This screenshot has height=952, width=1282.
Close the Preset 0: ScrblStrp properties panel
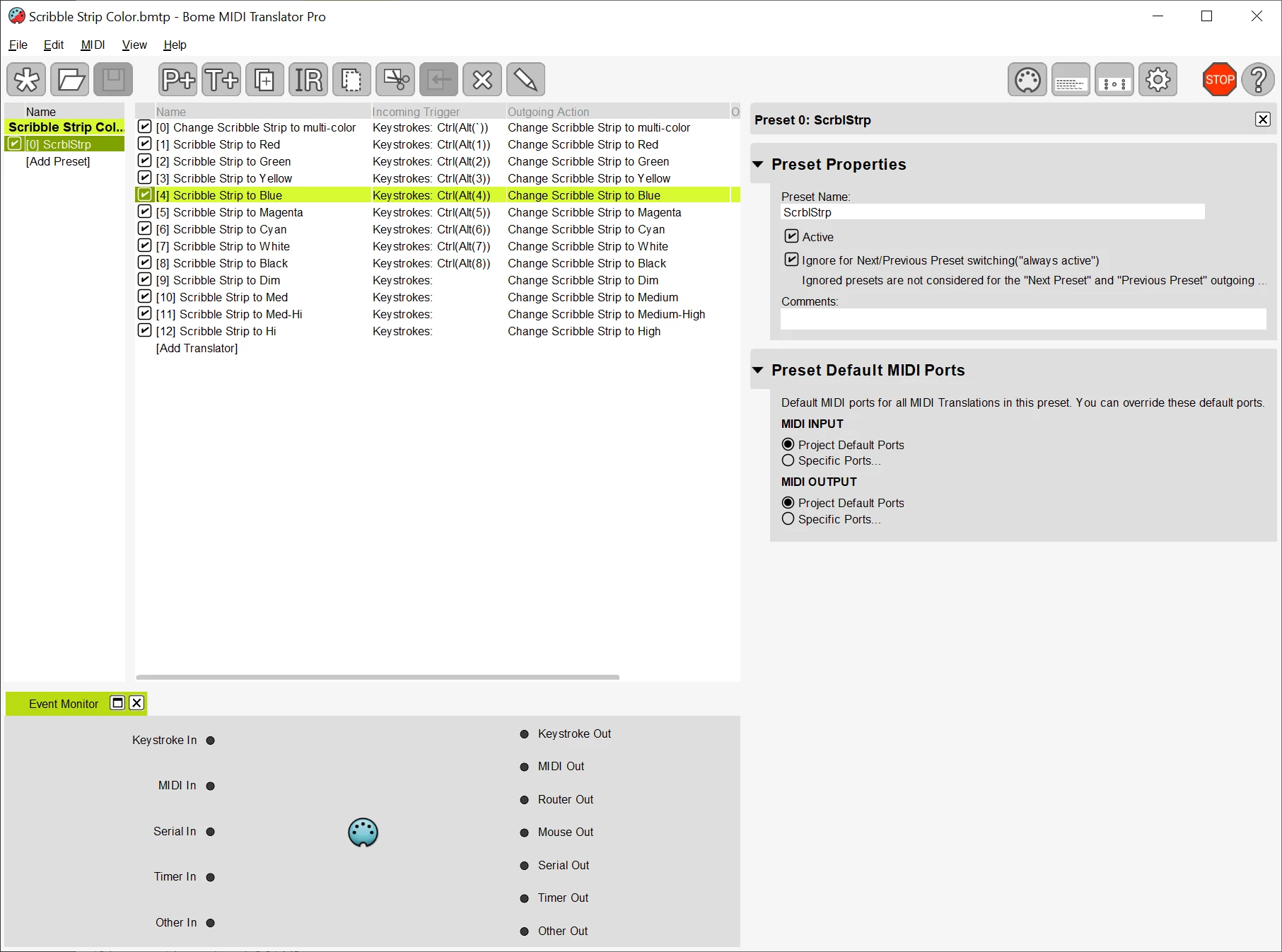pyautogui.click(x=1263, y=120)
